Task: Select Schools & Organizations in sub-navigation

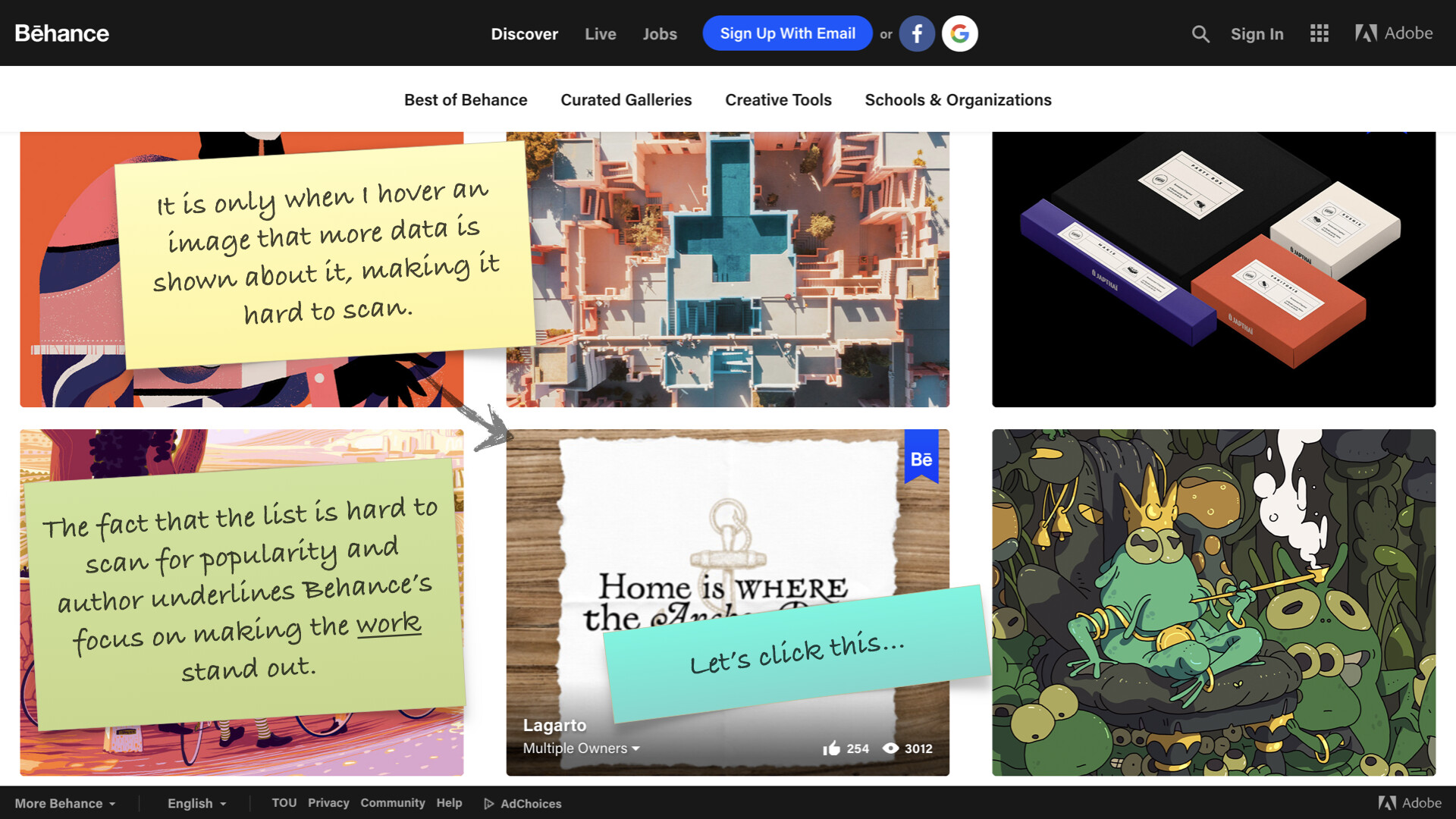Action: [959, 100]
